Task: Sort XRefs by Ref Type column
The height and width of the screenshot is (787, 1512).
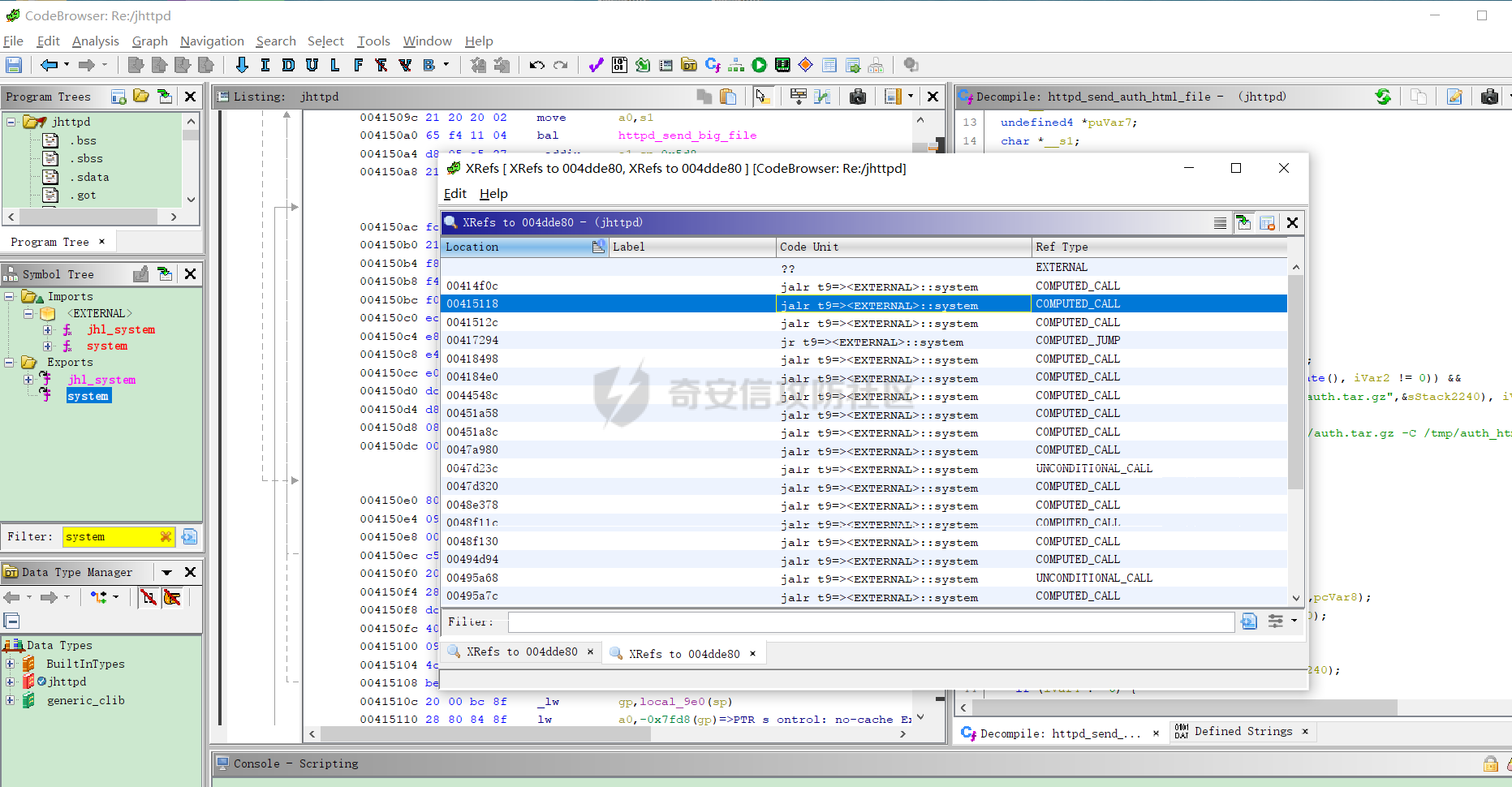Action: (x=1159, y=247)
